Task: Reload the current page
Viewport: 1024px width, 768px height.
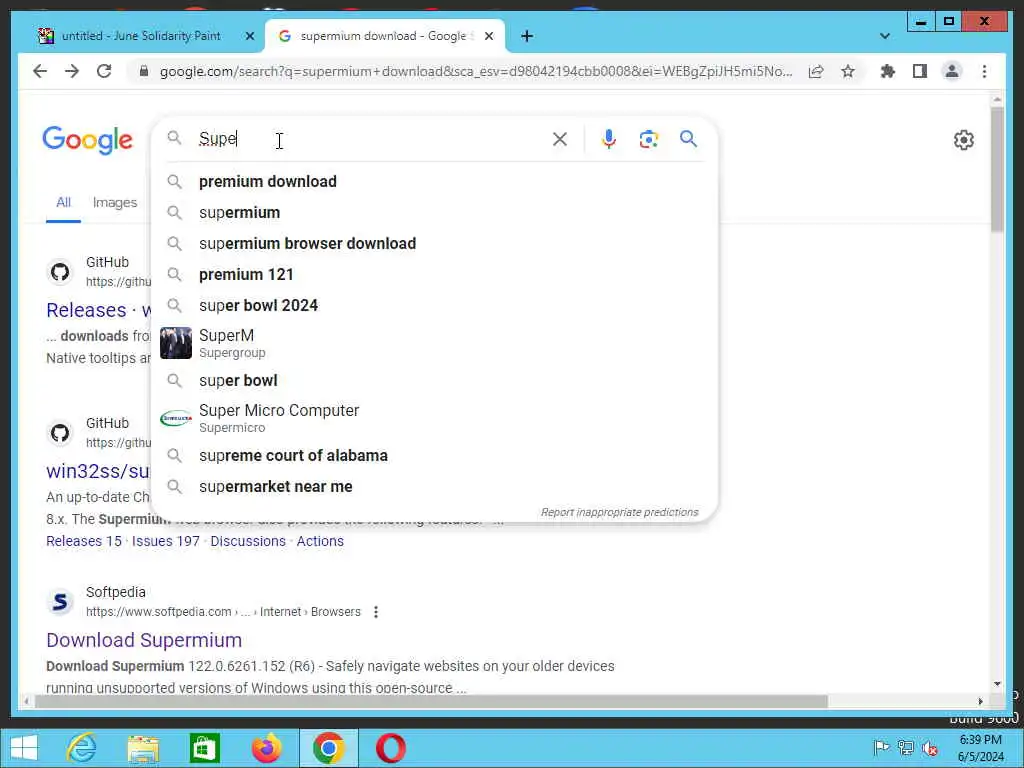Action: coord(104,71)
